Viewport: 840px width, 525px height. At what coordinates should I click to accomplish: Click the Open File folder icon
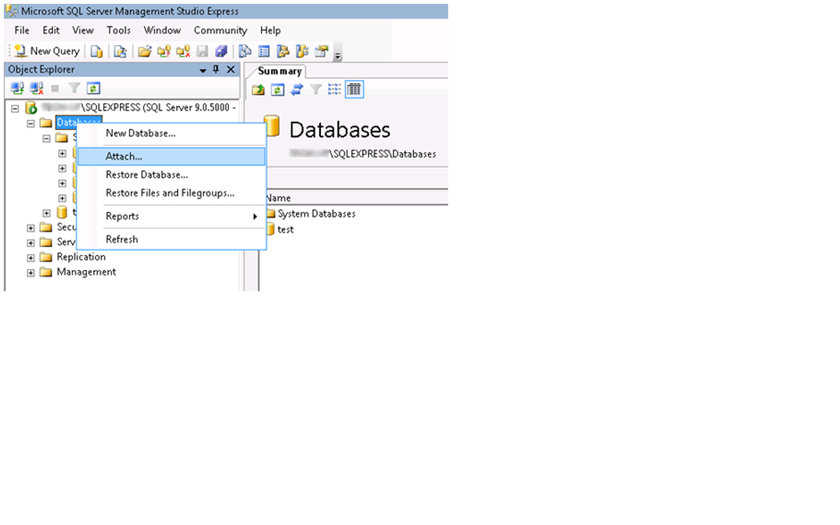click(144, 51)
